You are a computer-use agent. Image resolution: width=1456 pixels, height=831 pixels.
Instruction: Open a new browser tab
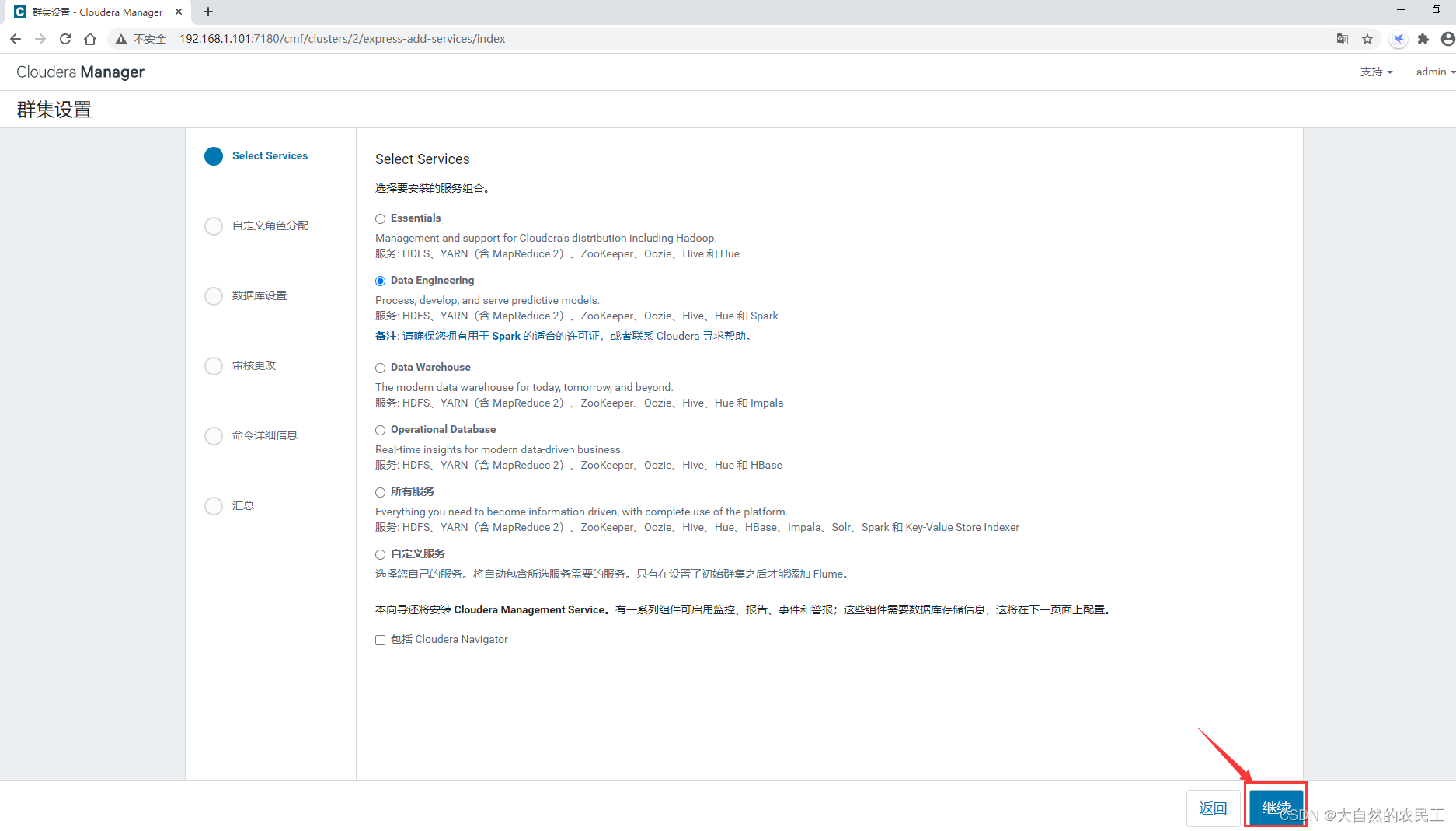[x=208, y=12]
